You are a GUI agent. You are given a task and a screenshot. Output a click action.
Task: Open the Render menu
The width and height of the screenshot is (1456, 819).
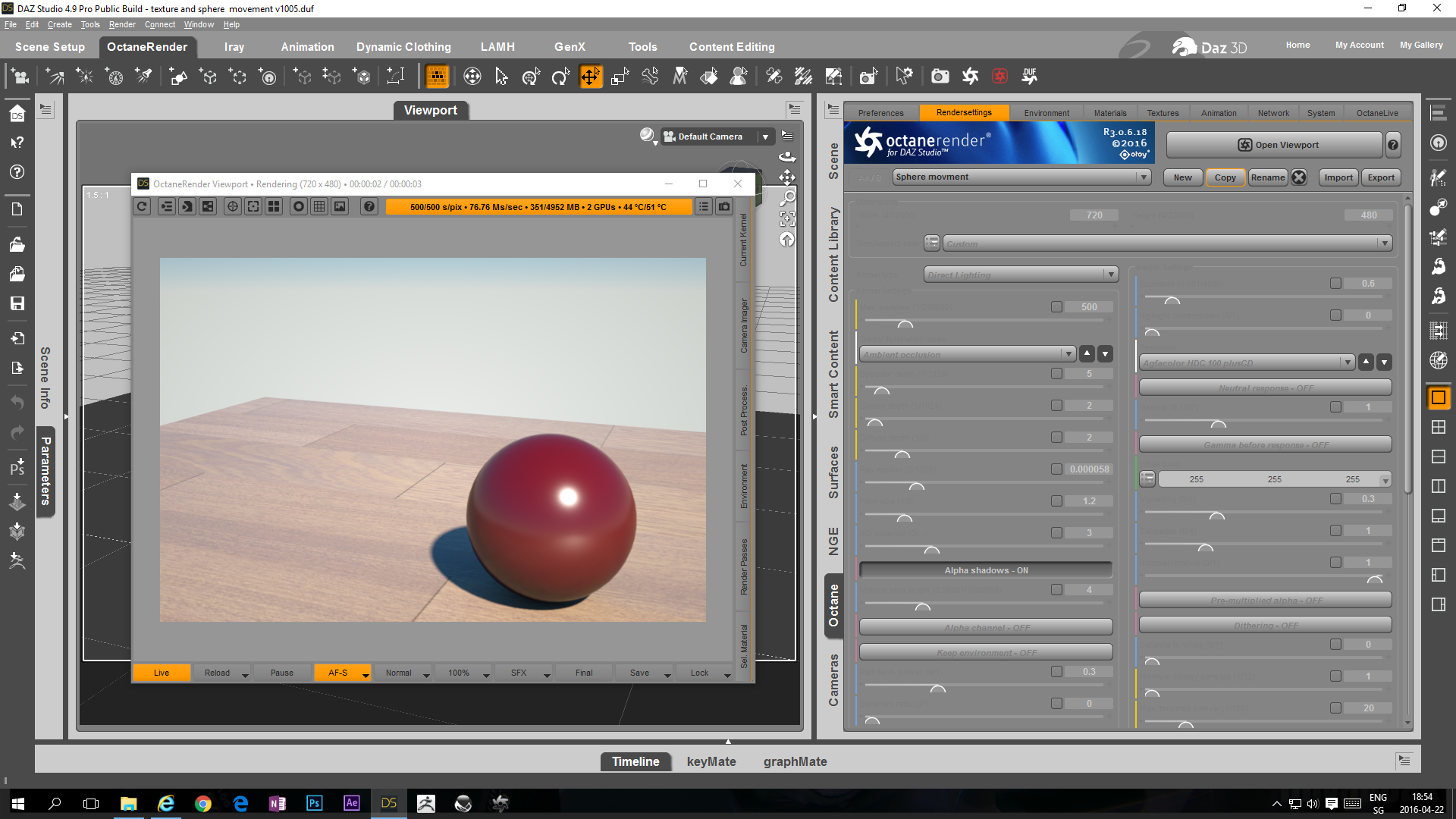click(x=121, y=24)
